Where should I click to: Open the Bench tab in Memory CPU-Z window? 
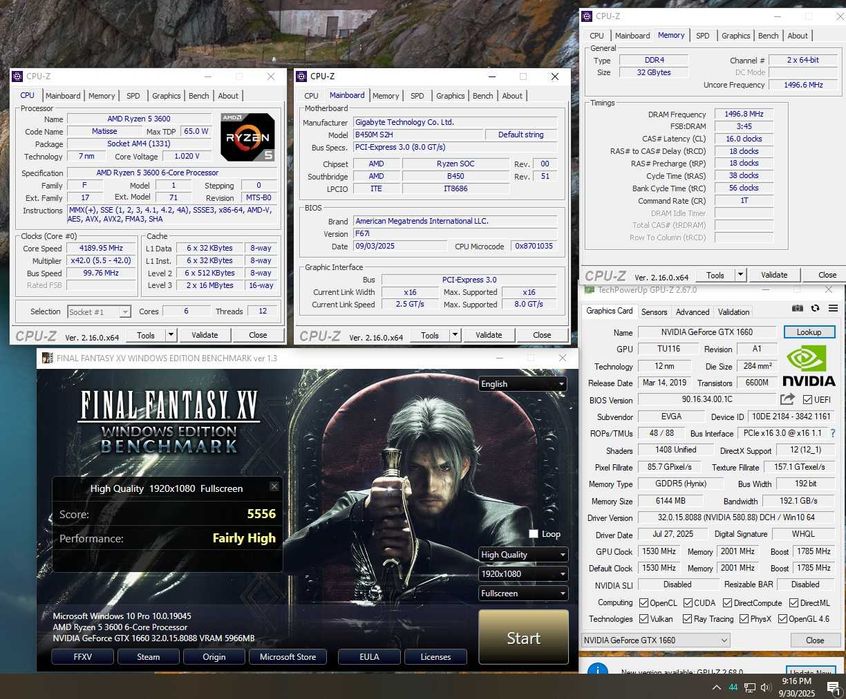(x=768, y=36)
